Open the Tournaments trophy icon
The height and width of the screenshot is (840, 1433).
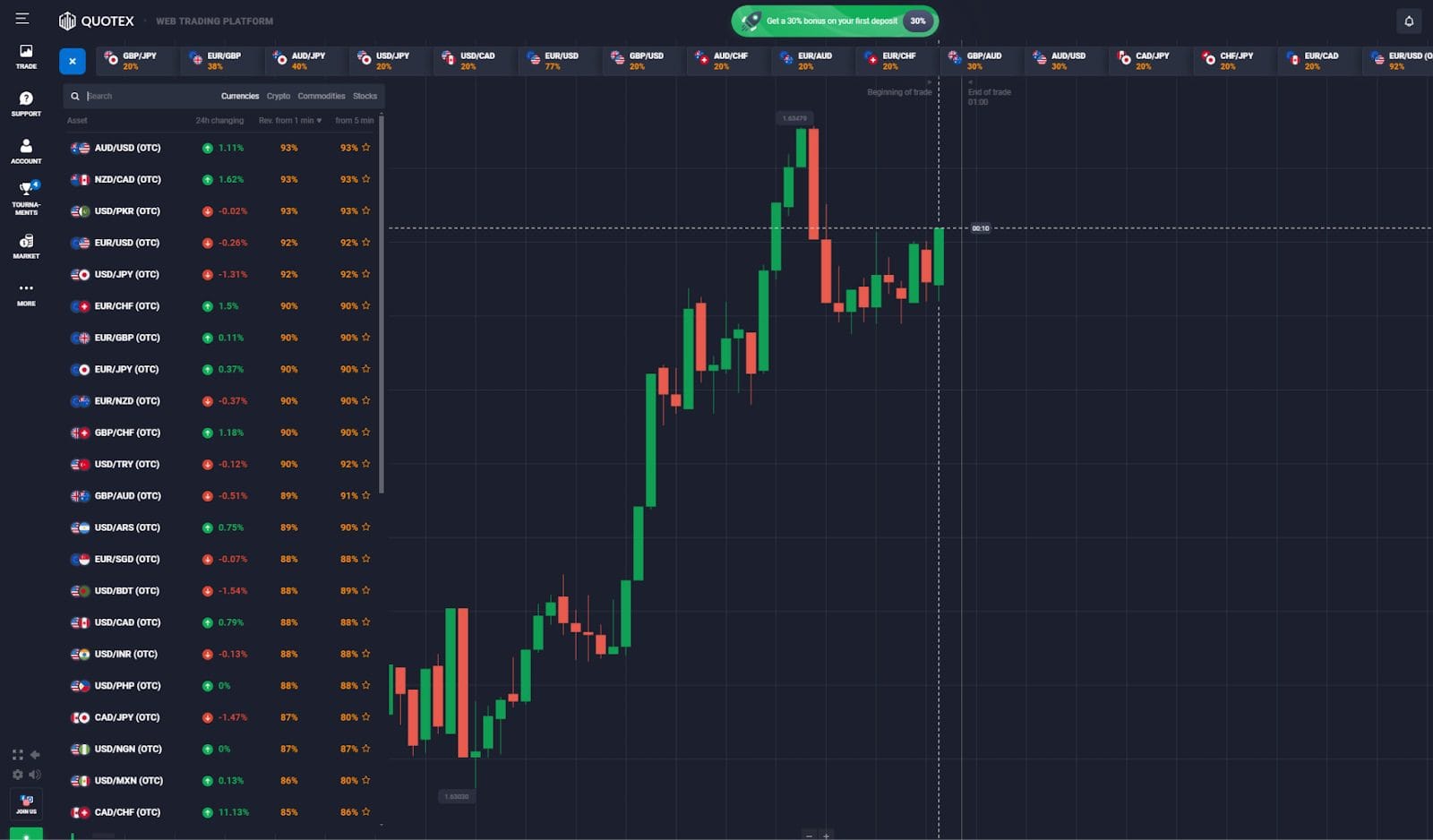(26, 197)
